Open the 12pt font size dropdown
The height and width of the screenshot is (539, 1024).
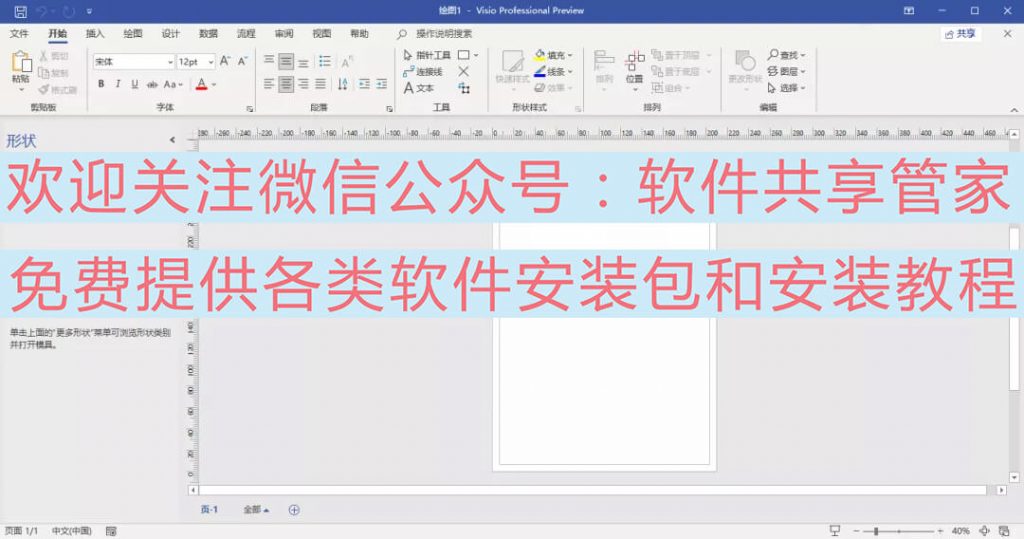(x=210, y=61)
